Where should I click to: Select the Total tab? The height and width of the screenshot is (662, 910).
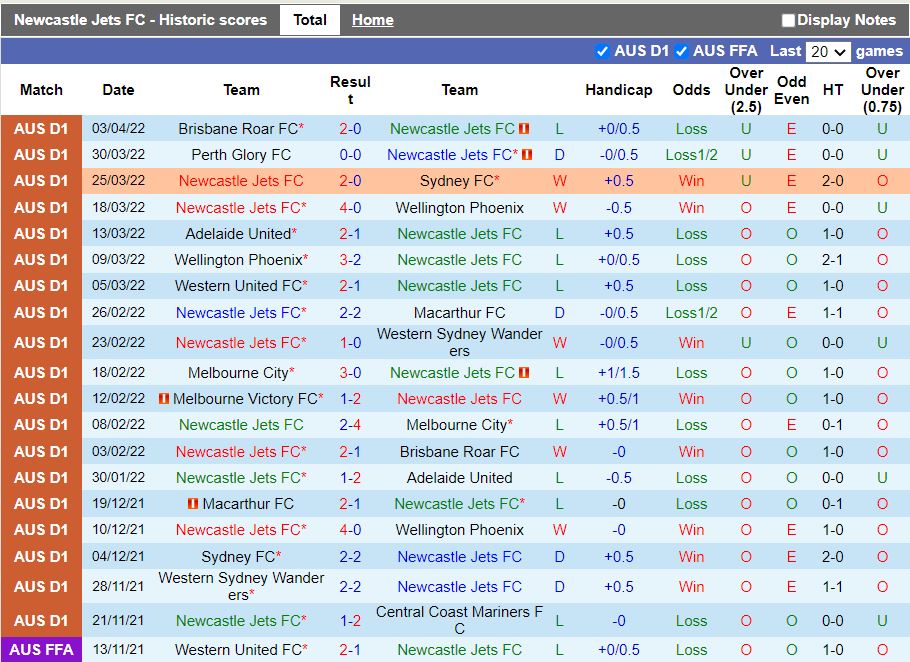(x=309, y=19)
